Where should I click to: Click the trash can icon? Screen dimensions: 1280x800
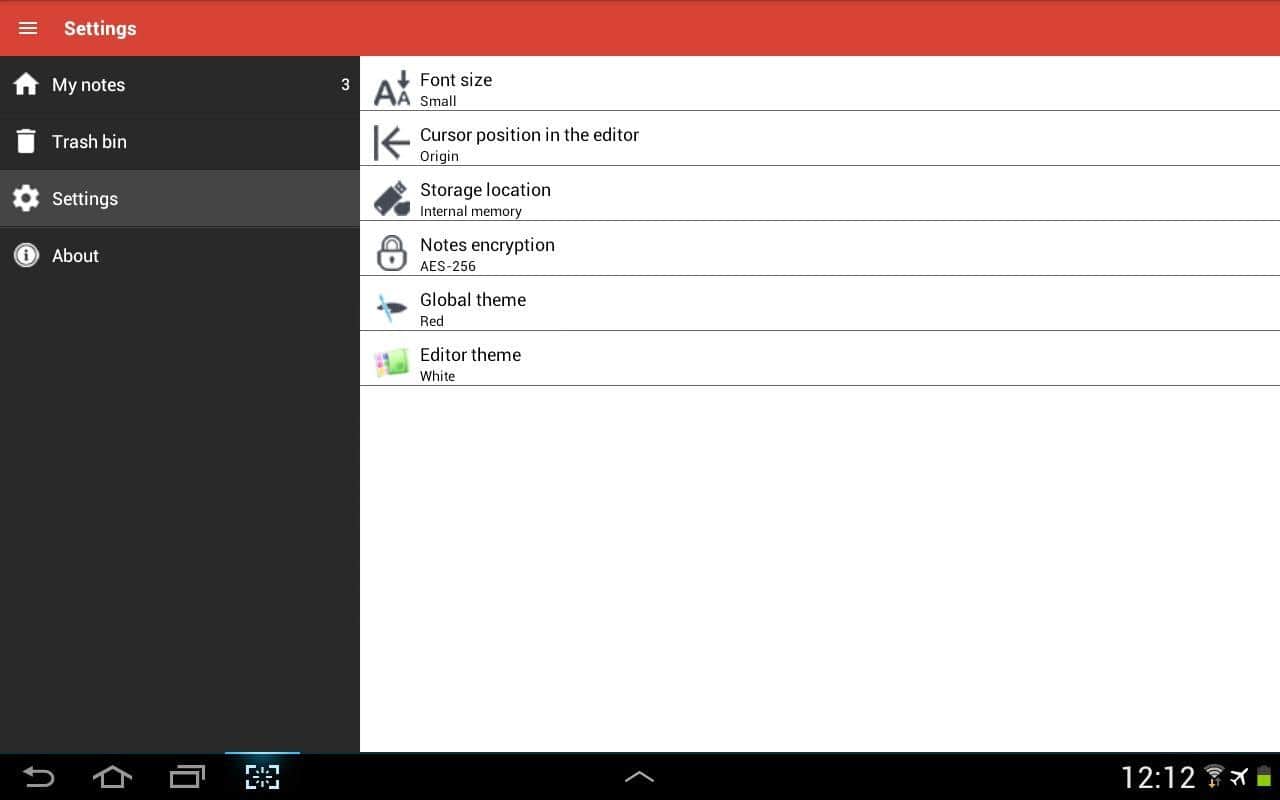[x=26, y=142]
